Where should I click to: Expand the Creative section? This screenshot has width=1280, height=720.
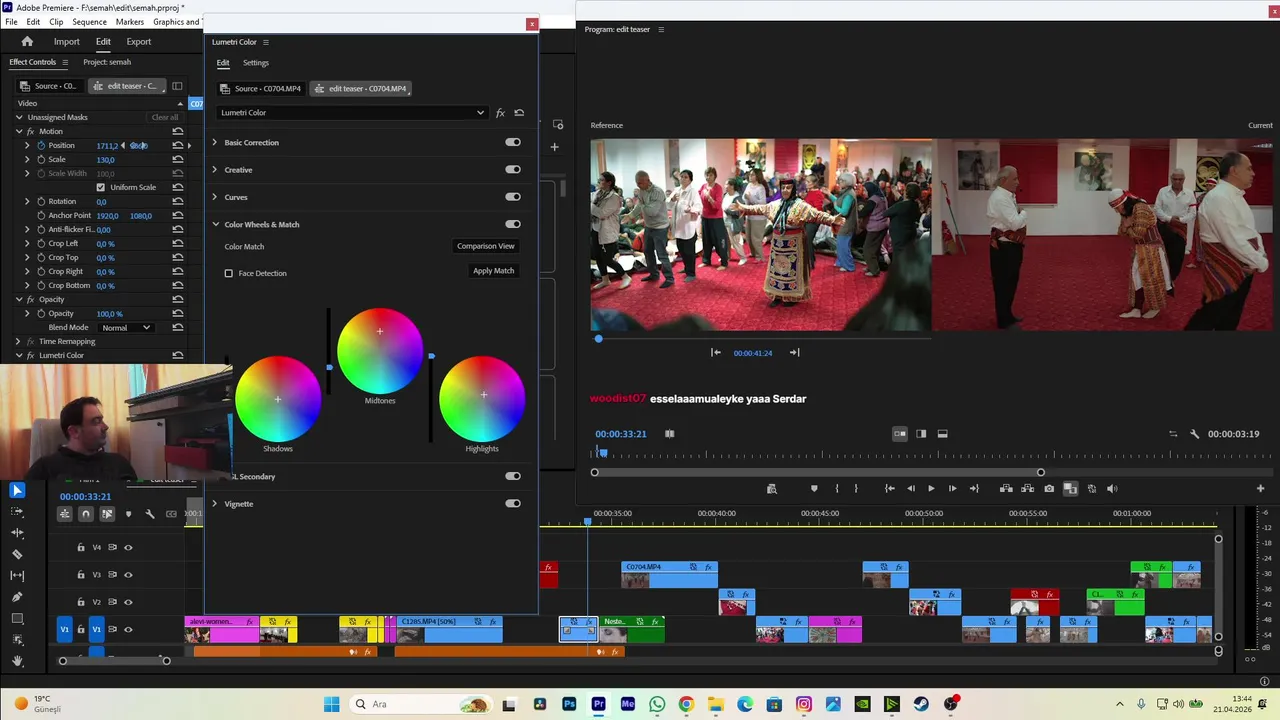[214, 170]
